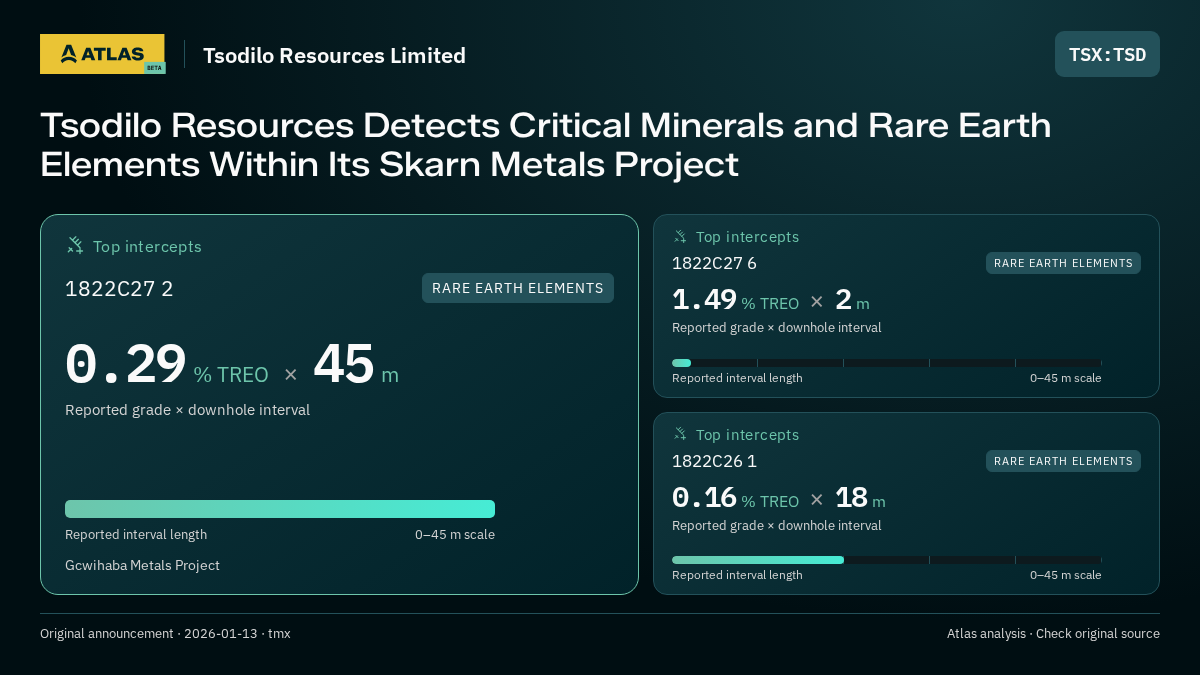This screenshot has height=675, width=1200.
Task: Click the hole ID 1822C26 1
Action: pos(714,461)
